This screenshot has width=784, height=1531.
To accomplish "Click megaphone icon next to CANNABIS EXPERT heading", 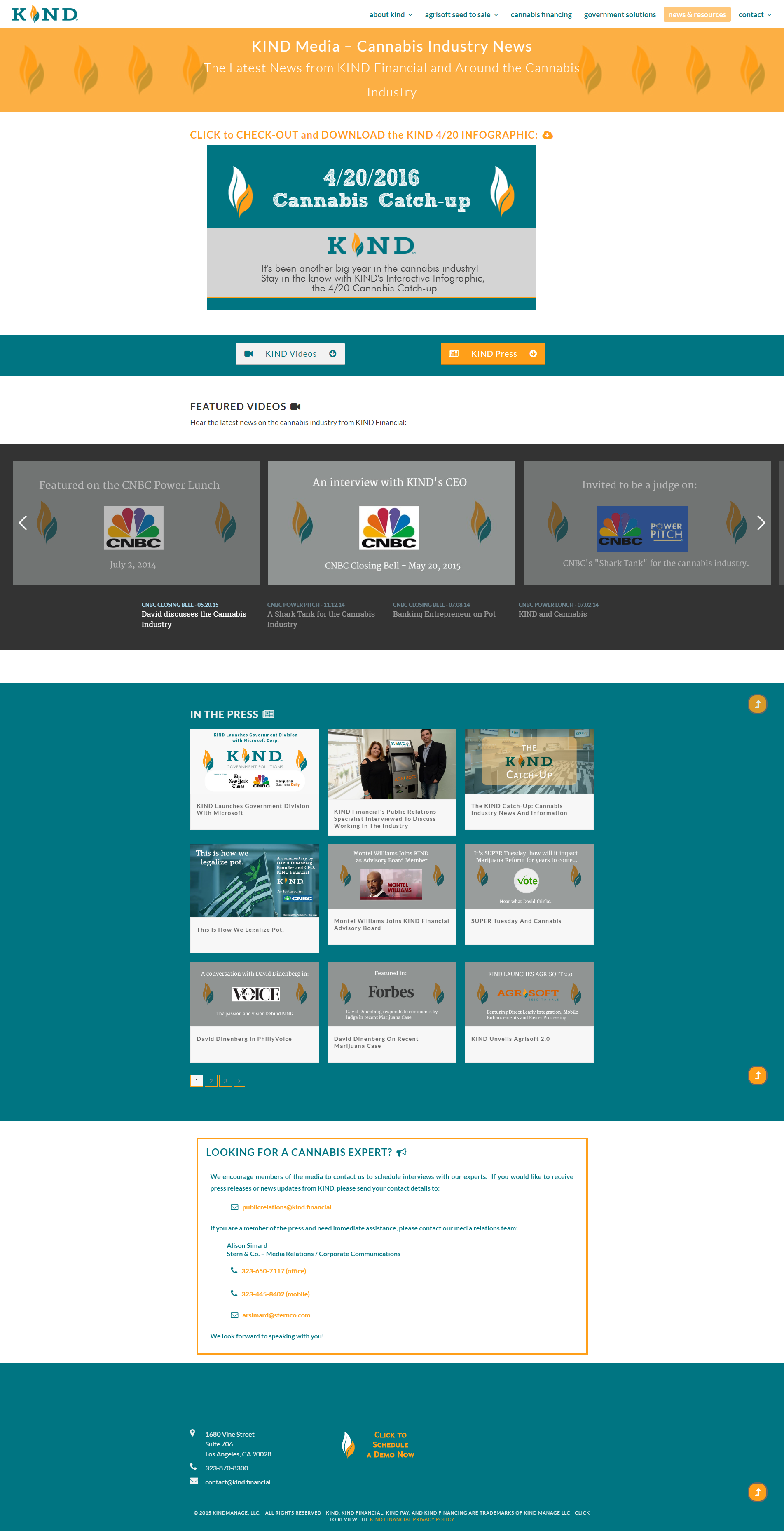I will click(402, 1153).
